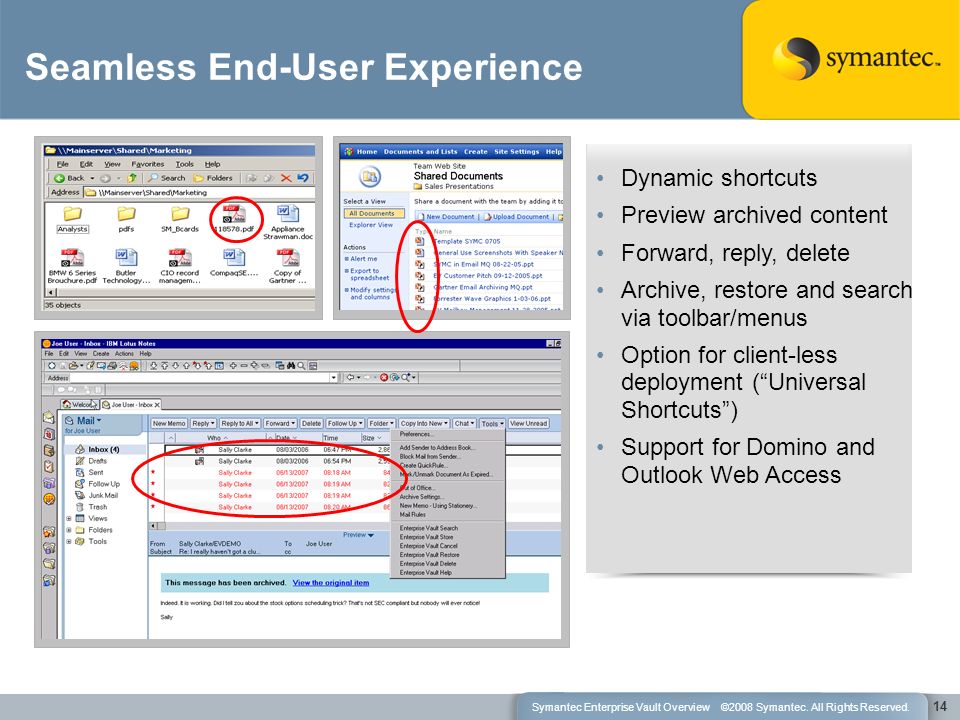Expand the Folders tree node in Notes
The height and width of the screenshot is (720, 960).
point(69,530)
